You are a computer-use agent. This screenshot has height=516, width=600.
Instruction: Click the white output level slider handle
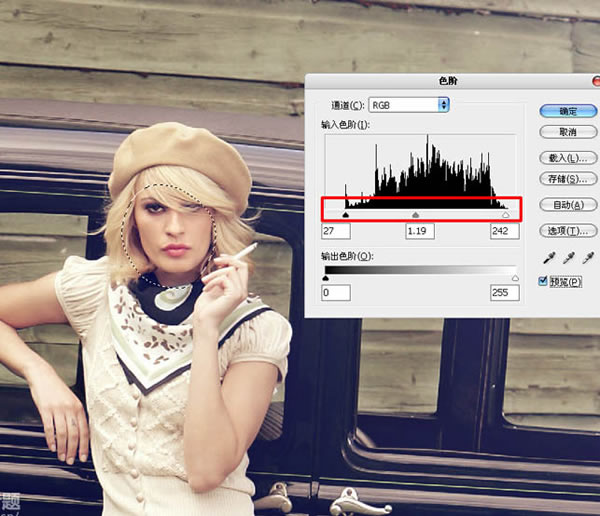pos(515,278)
